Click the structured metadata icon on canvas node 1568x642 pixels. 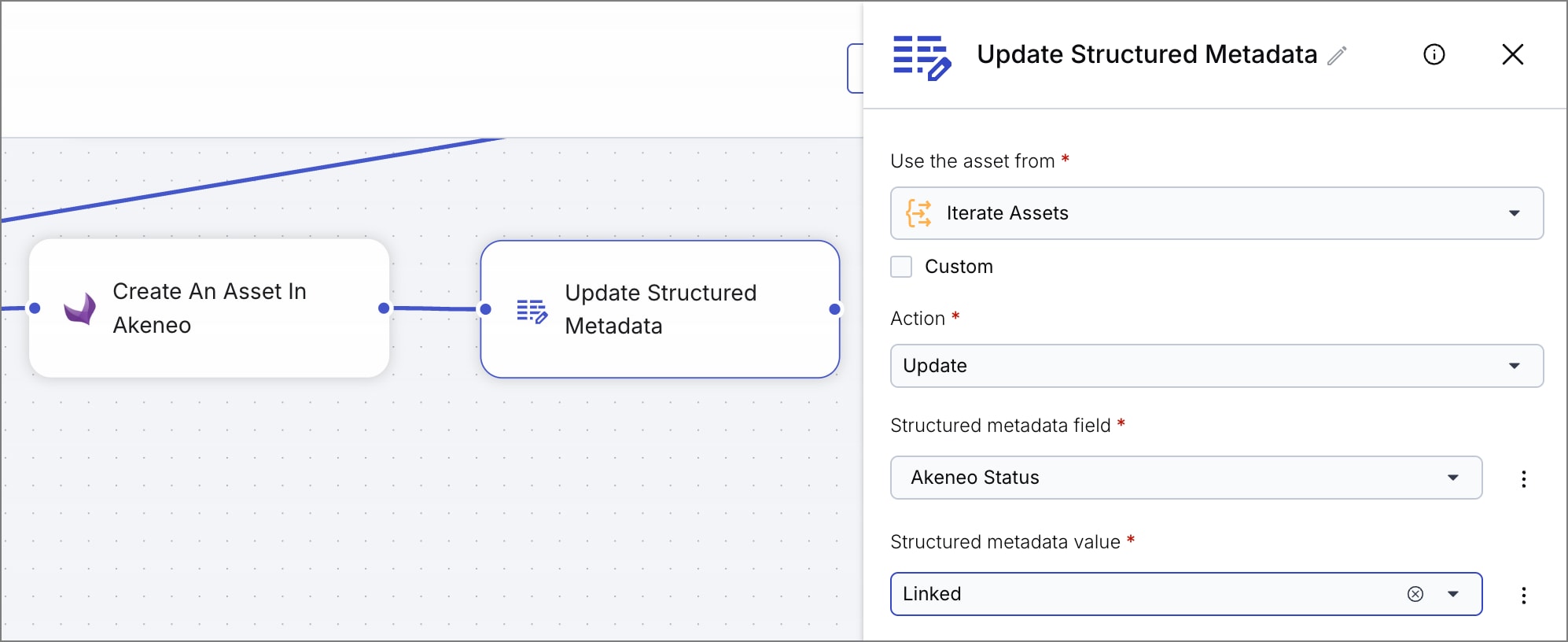[532, 311]
